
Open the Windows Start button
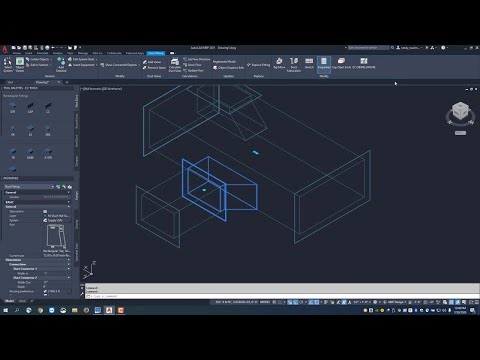coord(5,310)
